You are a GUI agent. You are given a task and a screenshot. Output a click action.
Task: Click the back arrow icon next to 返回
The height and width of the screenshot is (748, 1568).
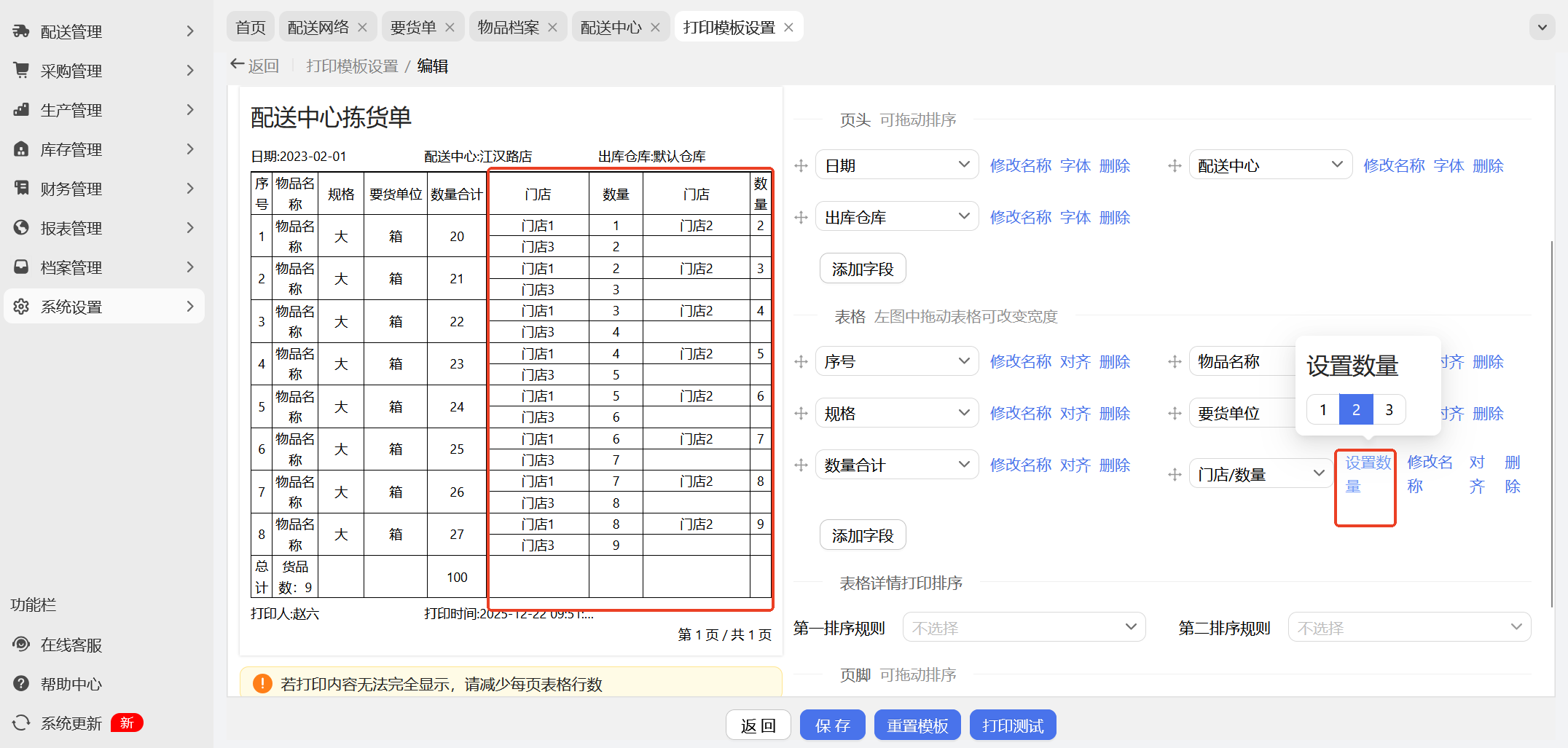pyautogui.click(x=237, y=65)
